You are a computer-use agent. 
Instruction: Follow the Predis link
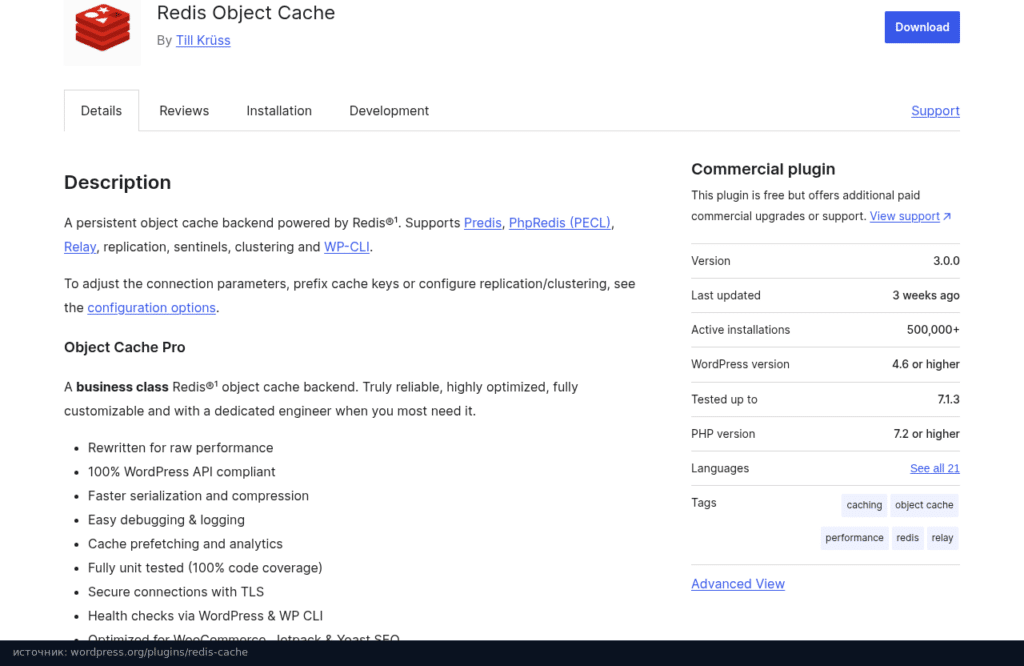click(483, 223)
